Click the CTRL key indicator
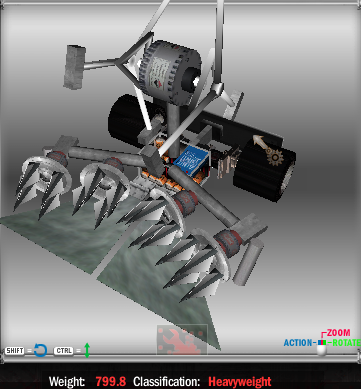This screenshot has width=361, height=389. pos(64,351)
